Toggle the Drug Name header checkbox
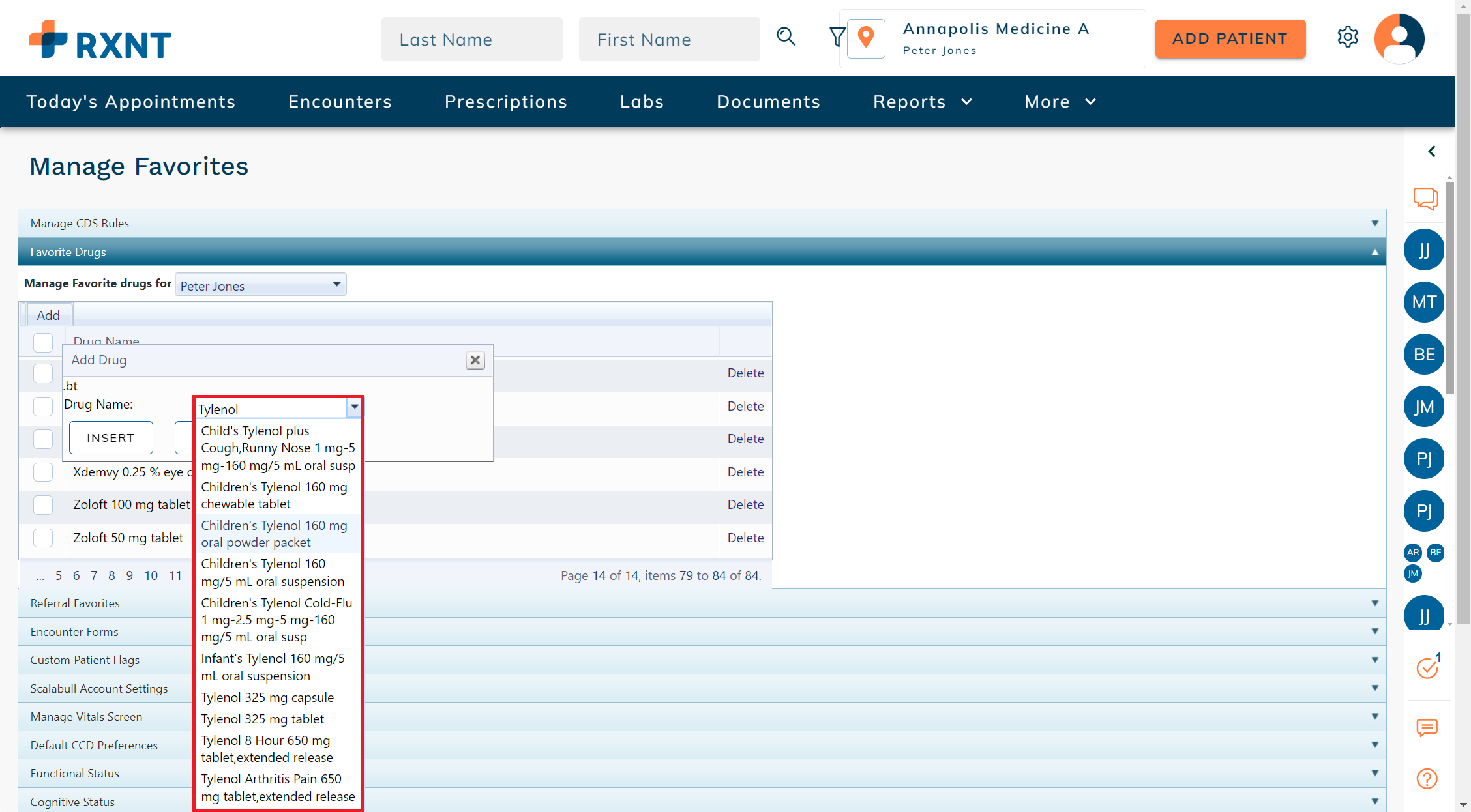The height and width of the screenshot is (812, 1471). (43, 341)
